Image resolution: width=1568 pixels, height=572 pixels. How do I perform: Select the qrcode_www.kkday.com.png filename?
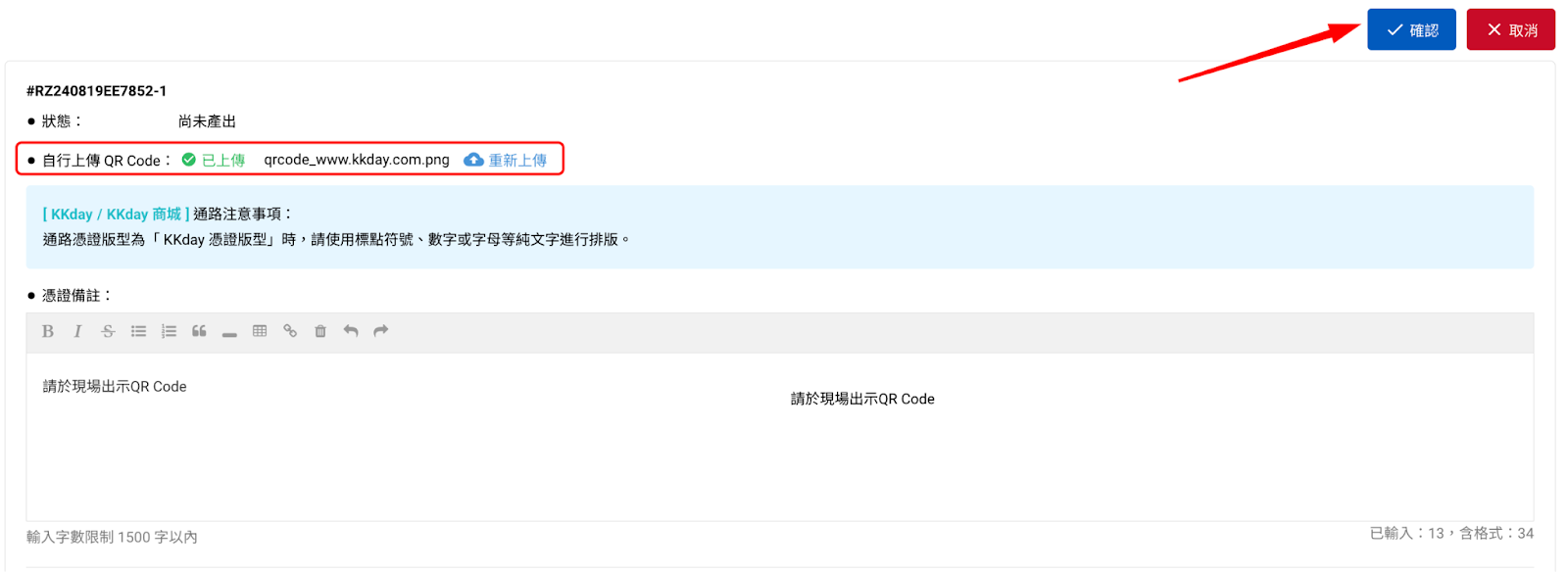pyautogui.click(x=357, y=160)
